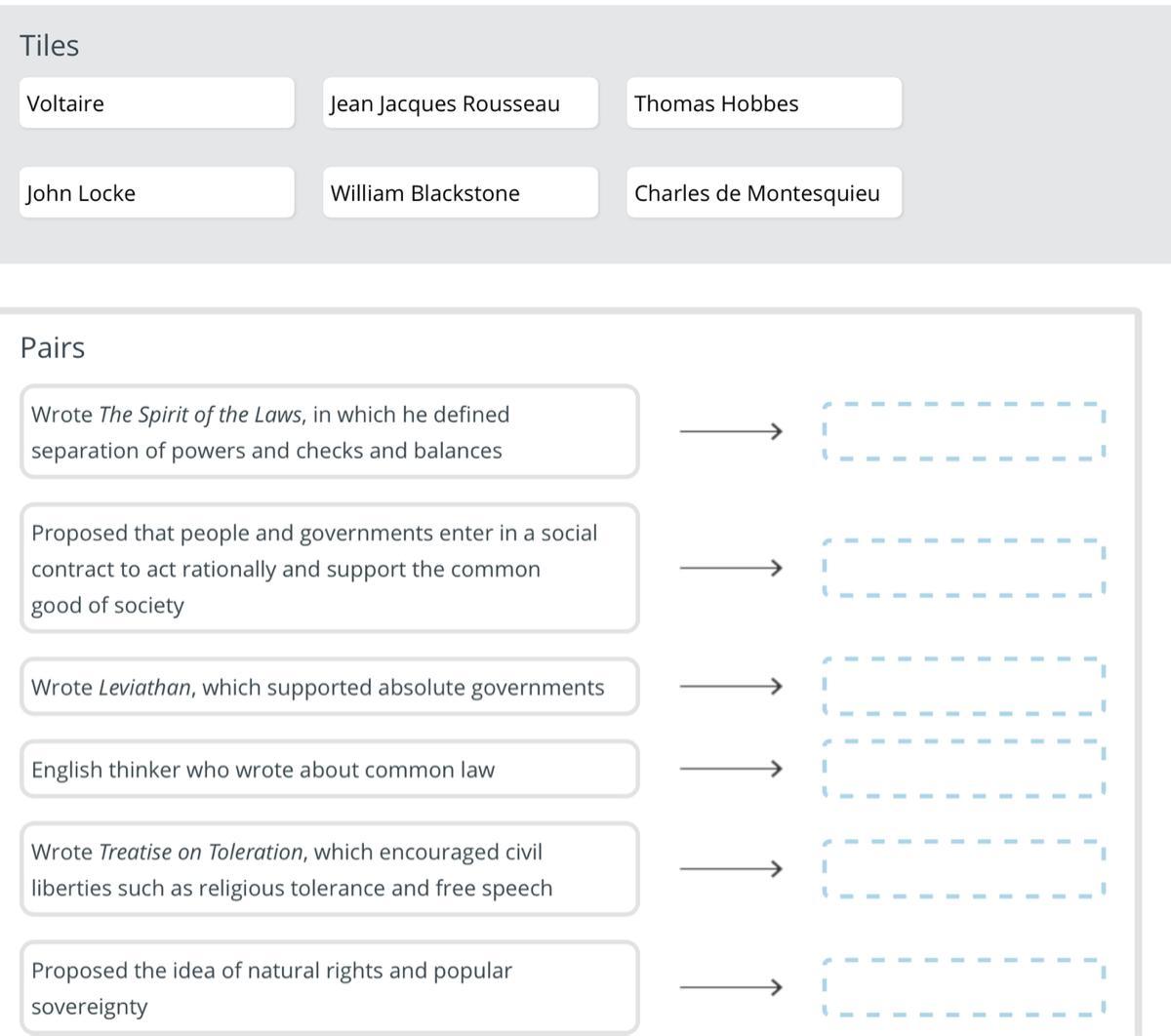
Task: Click empty answer slot for common law
Action: tap(963, 769)
